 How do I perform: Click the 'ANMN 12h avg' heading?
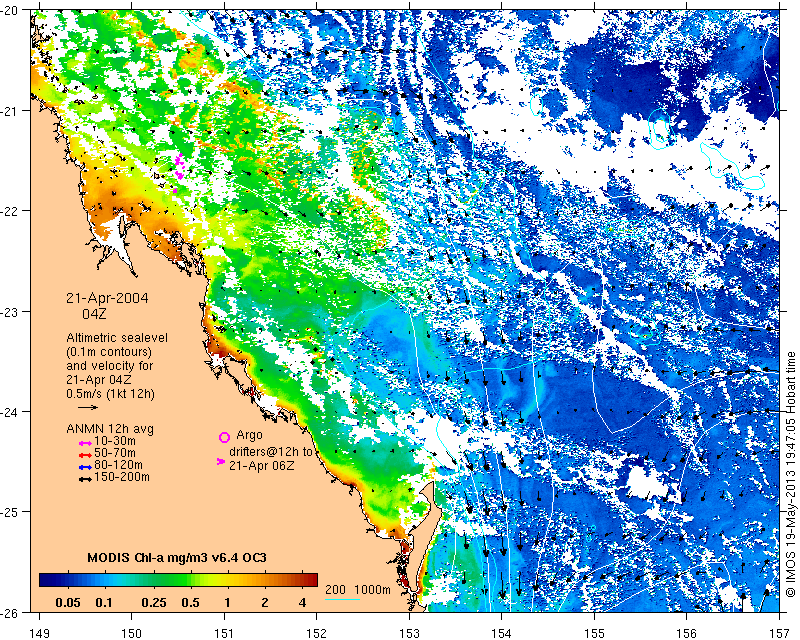click(110, 429)
